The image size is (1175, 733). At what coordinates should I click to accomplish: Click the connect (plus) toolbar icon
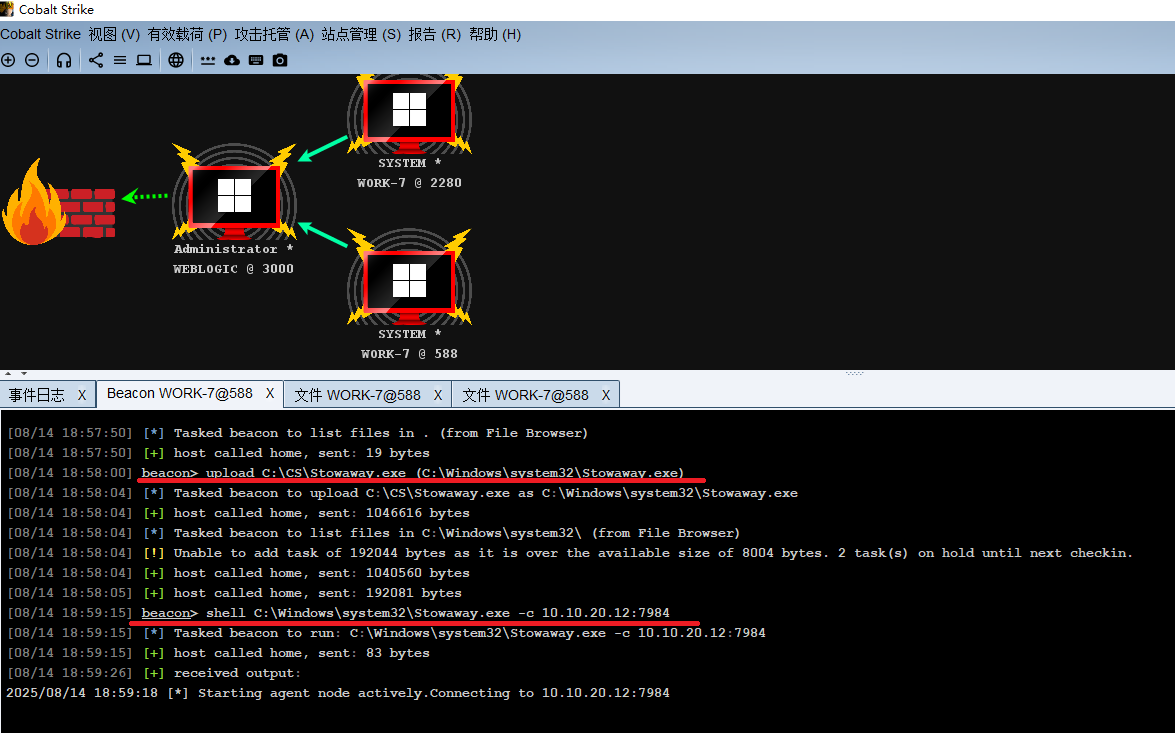point(8,60)
